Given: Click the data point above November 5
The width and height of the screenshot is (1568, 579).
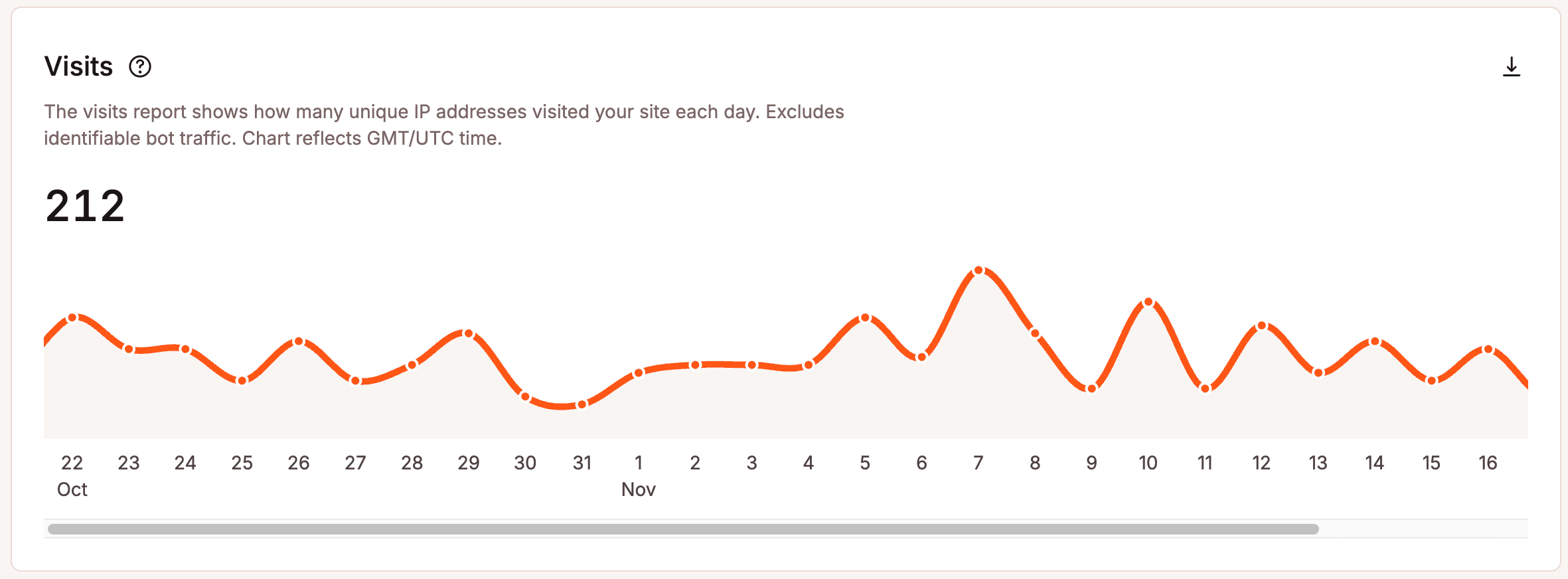Looking at the screenshot, I should click(865, 317).
